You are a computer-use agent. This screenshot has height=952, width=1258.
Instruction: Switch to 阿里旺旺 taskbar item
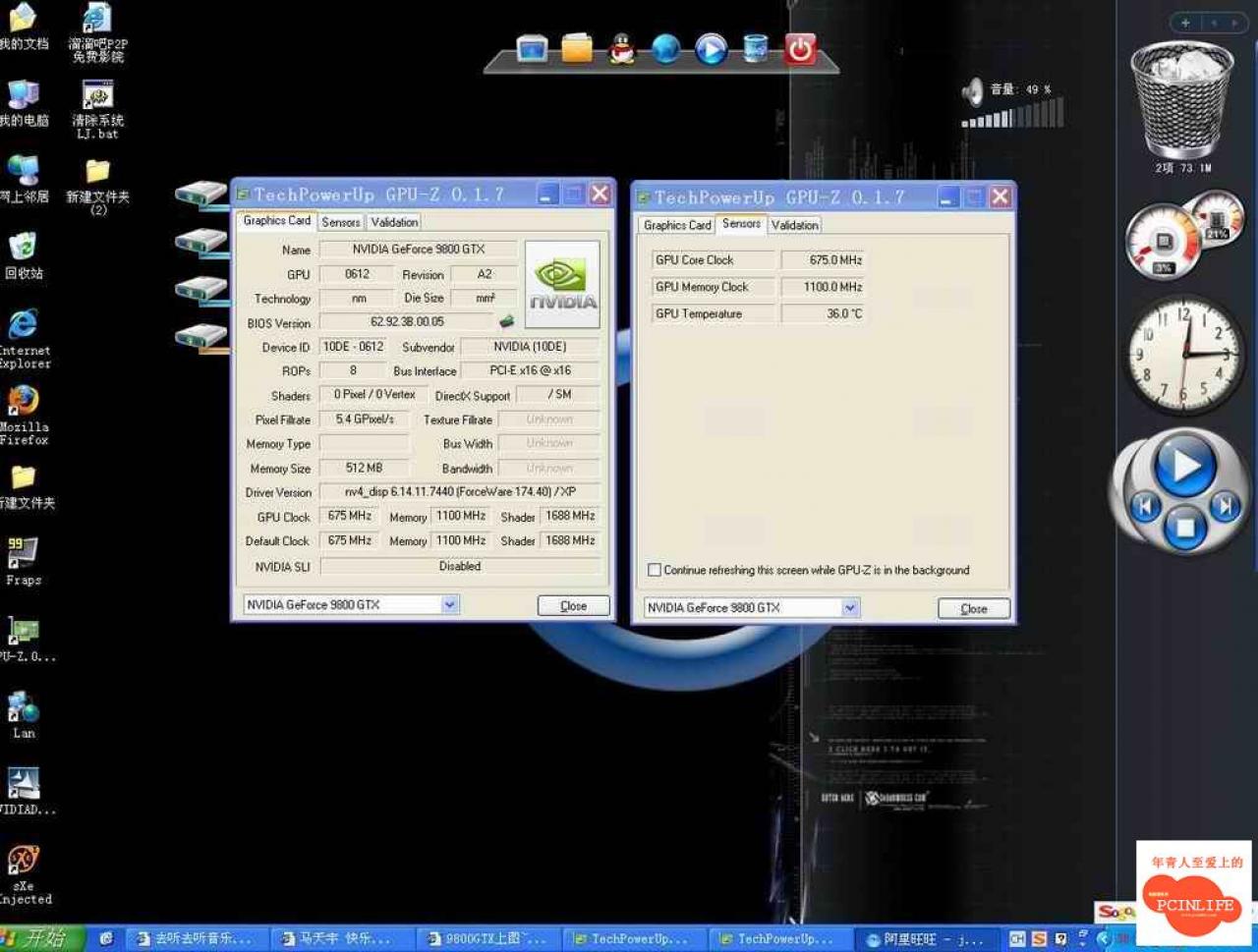pyautogui.click(x=927, y=939)
